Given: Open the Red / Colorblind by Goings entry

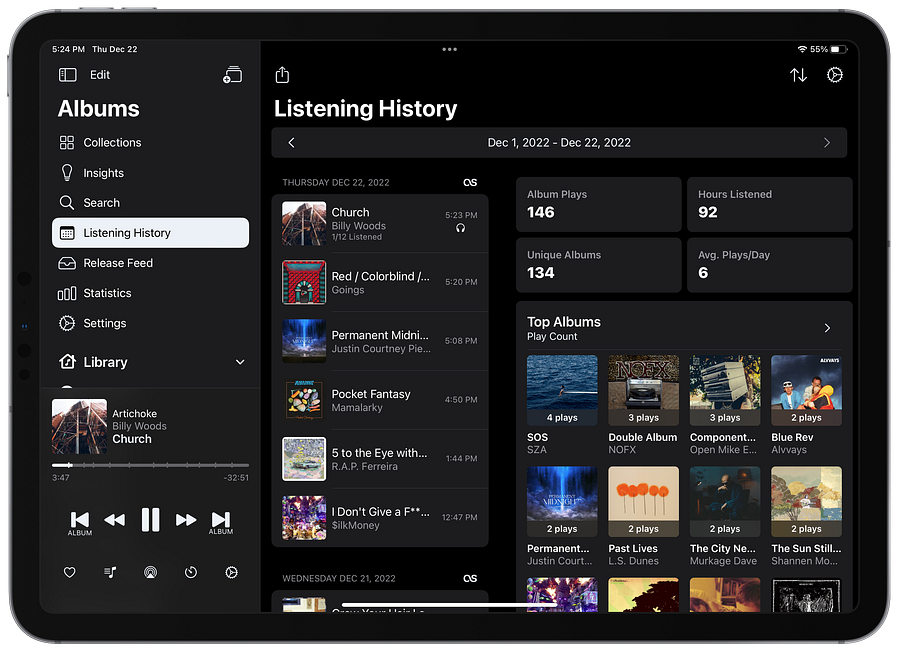Looking at the screenshot, I should (380, 282).
